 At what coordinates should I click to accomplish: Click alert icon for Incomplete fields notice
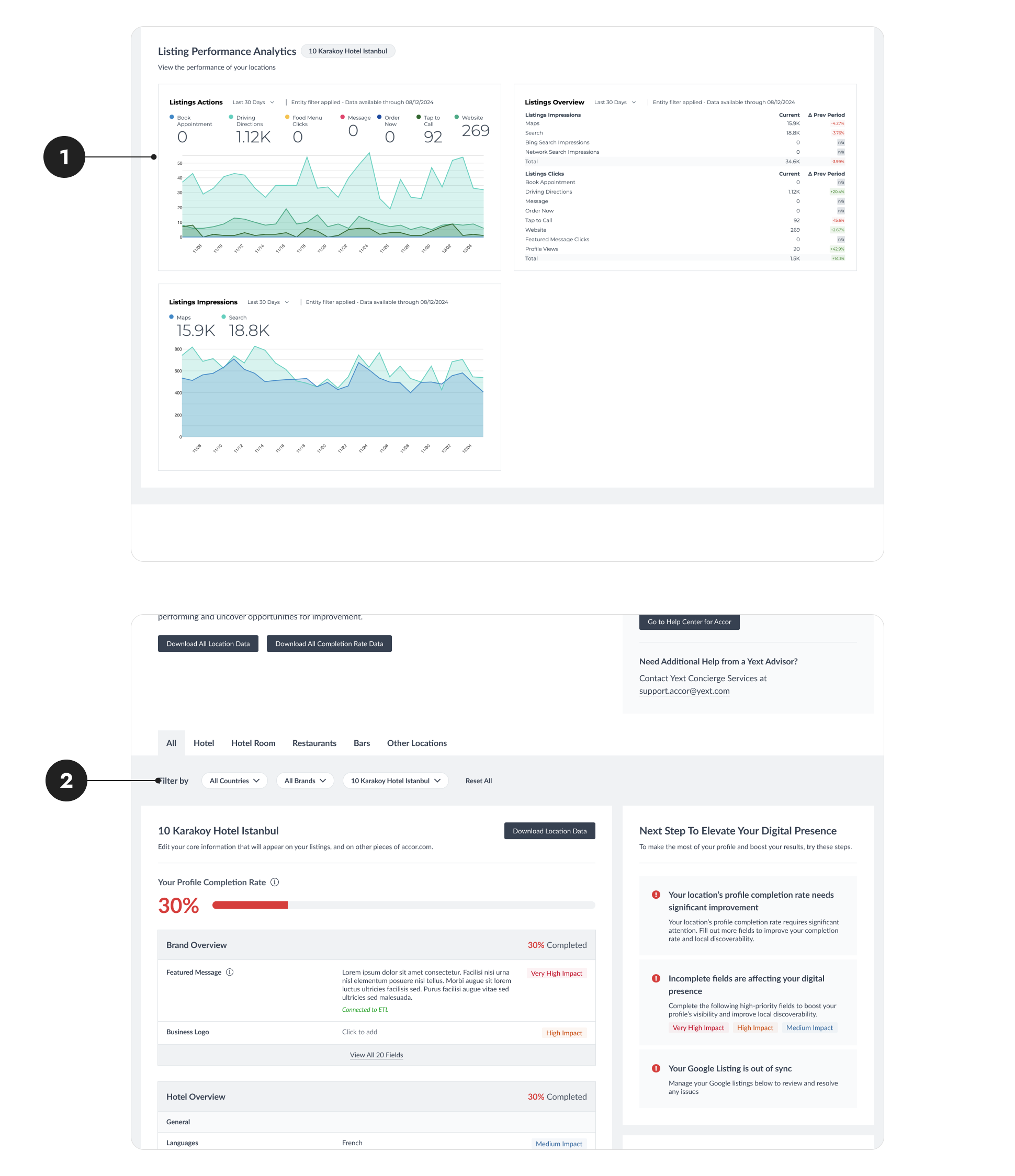[x=656, y=978]
